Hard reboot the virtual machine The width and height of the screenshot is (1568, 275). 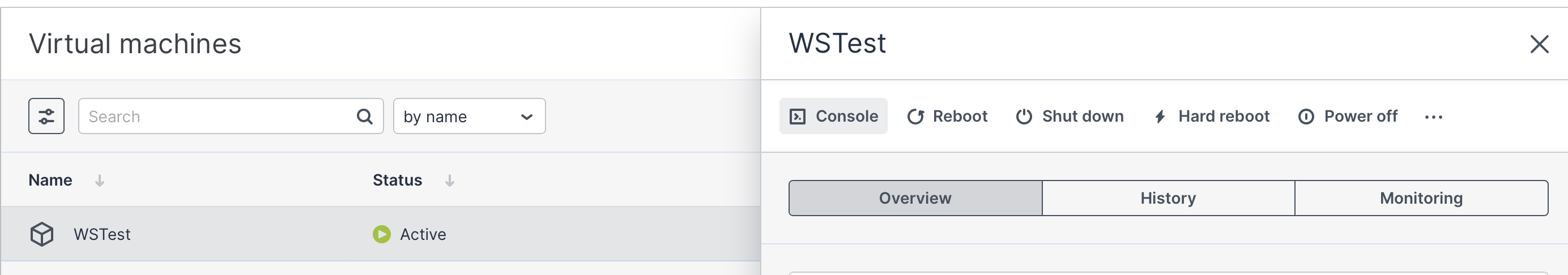tap(1211, 116)
